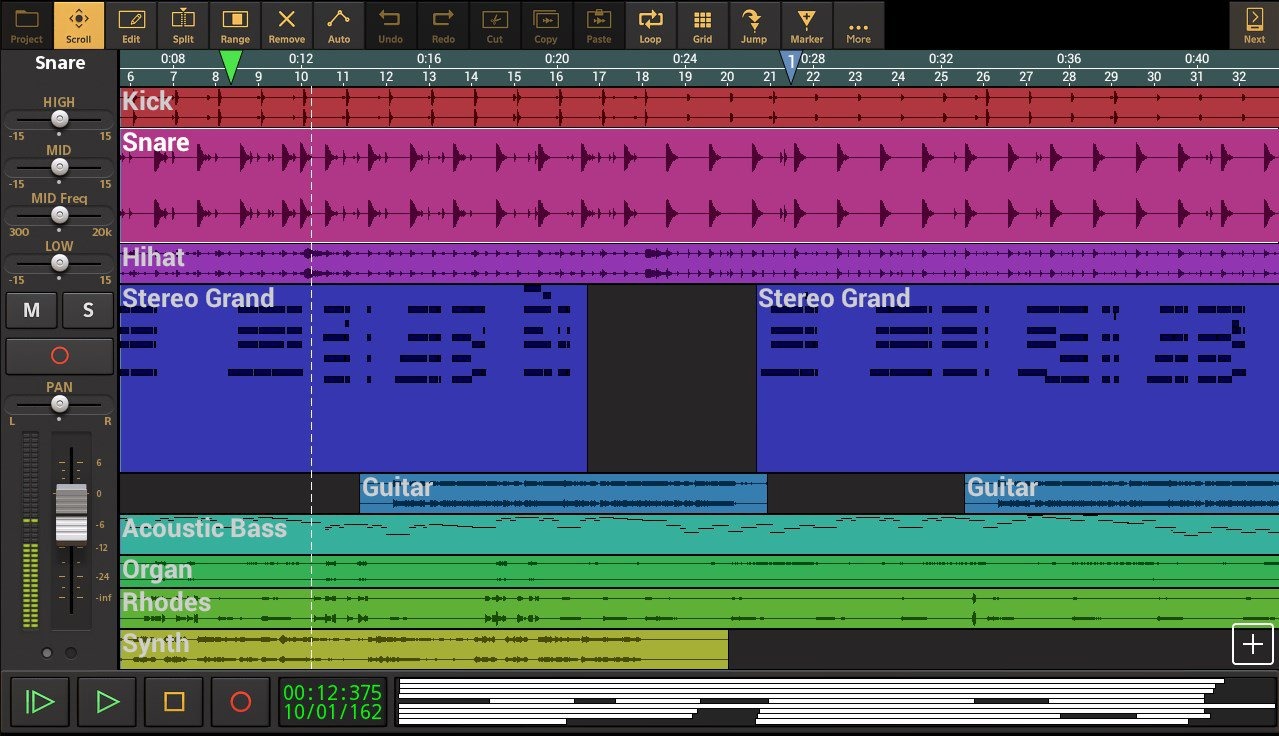Image resolution: width=1279 pixels, height=736 pixels.
Task: Activate the Range selection tool
Action: [x=235, y=26]
